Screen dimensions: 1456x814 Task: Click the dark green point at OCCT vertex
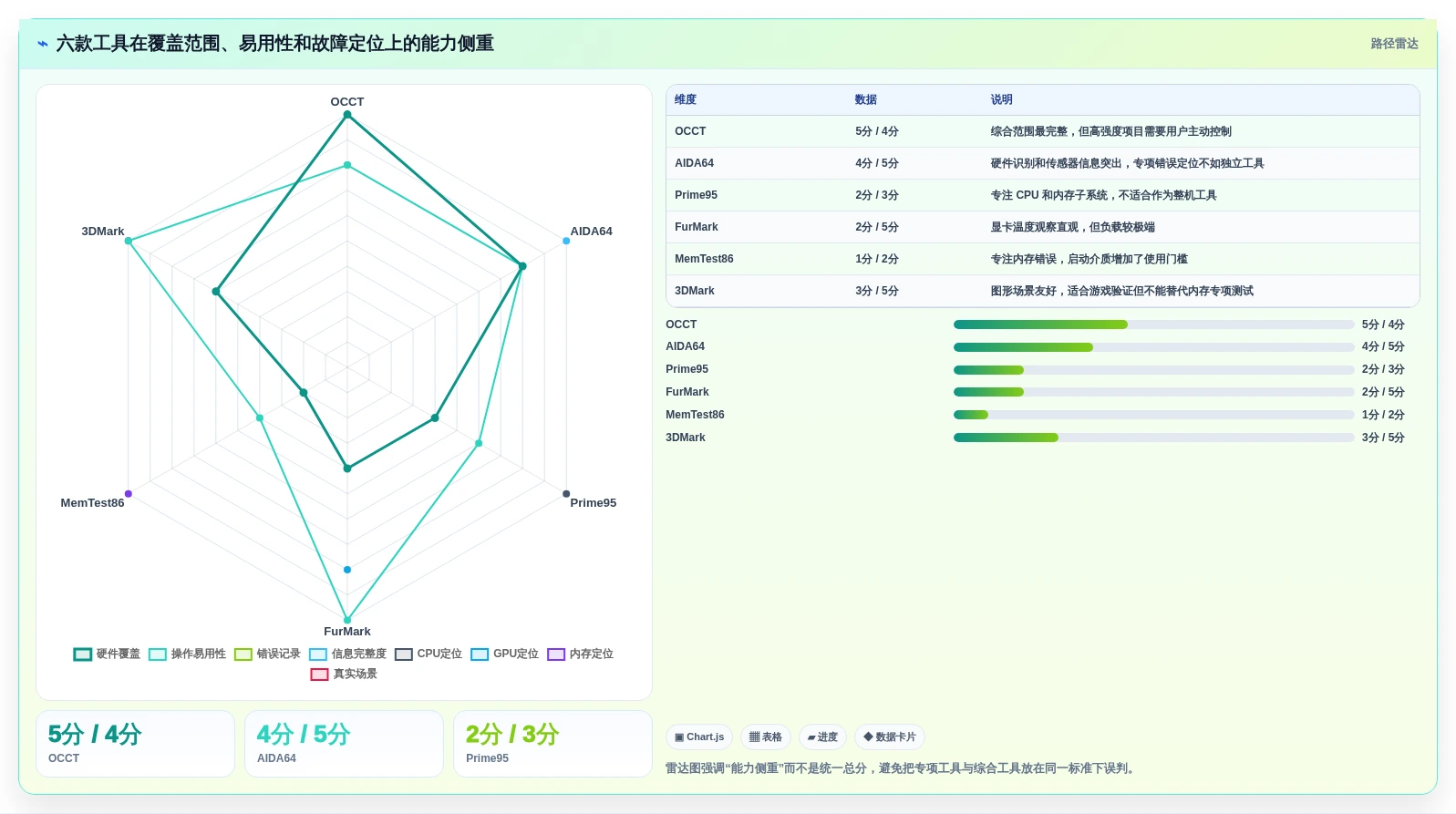click(347, 115)
